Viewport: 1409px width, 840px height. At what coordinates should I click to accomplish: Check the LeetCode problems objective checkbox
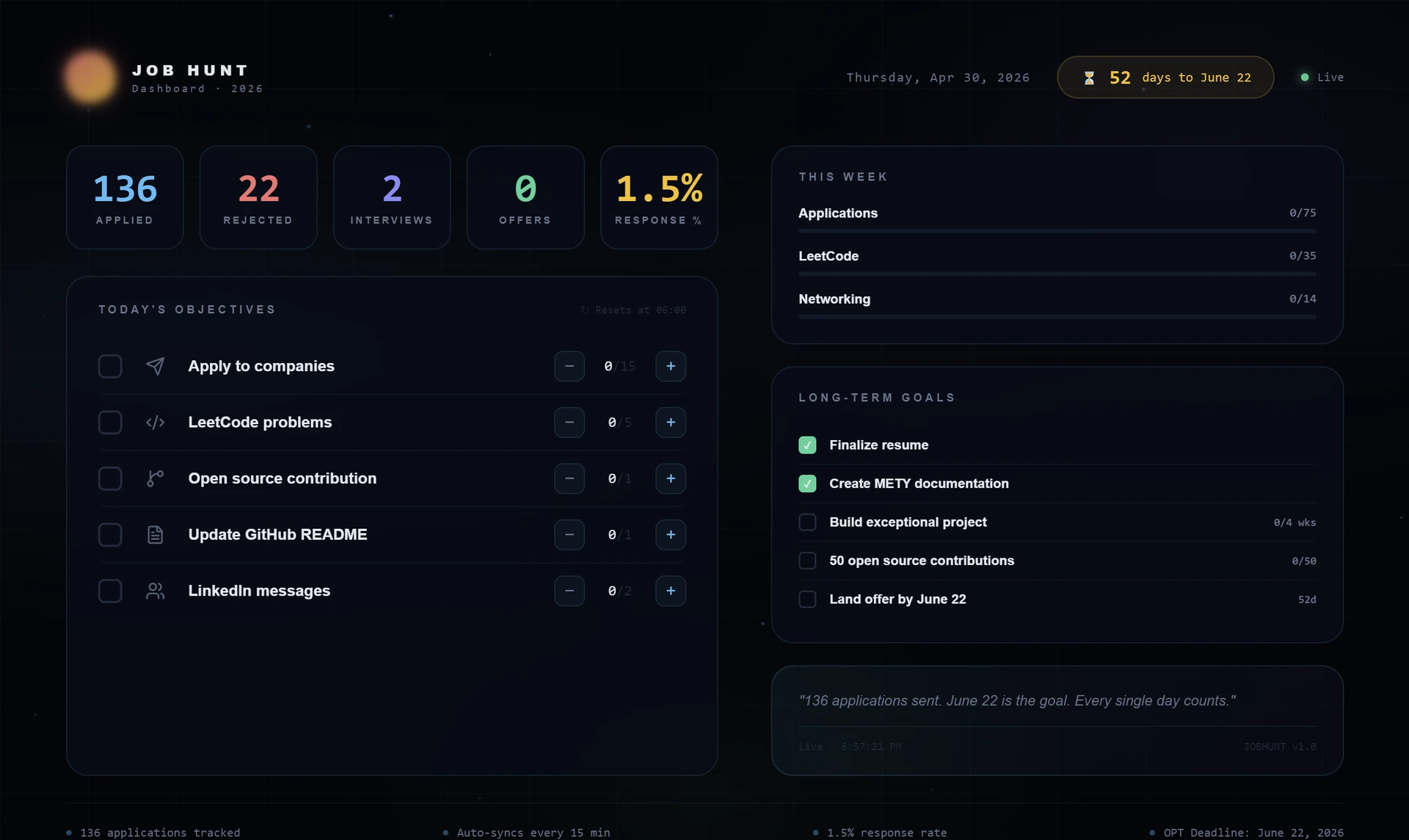tap(110, 423)
